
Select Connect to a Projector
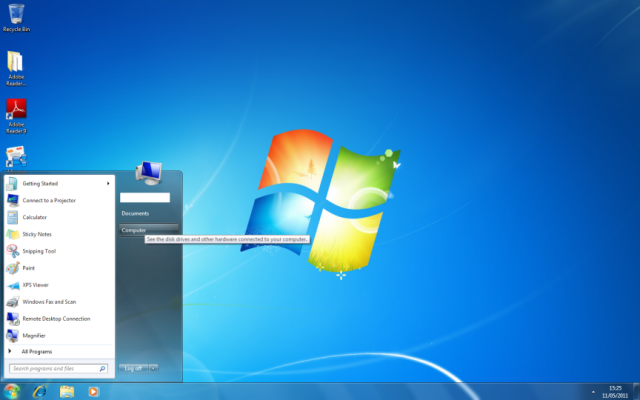point(59,200)
